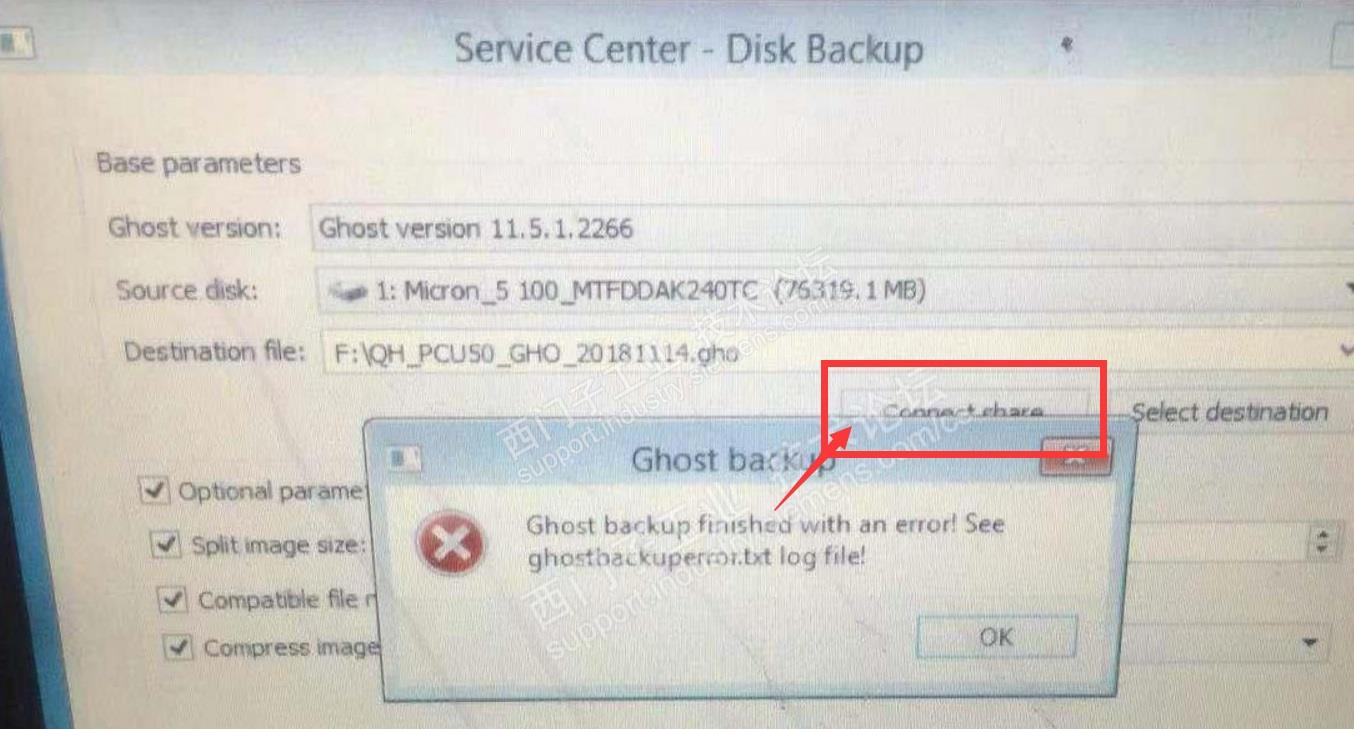Image resolution: width=1354 pixels, height=729 pixels.
Task: Click the Select destination button
Action: (1230, 411)
